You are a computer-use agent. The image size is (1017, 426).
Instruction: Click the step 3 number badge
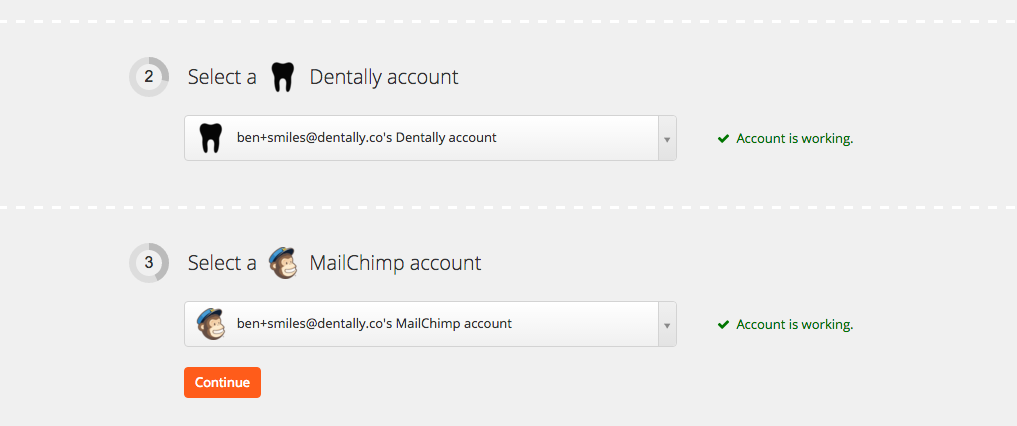tap(149, 263)
